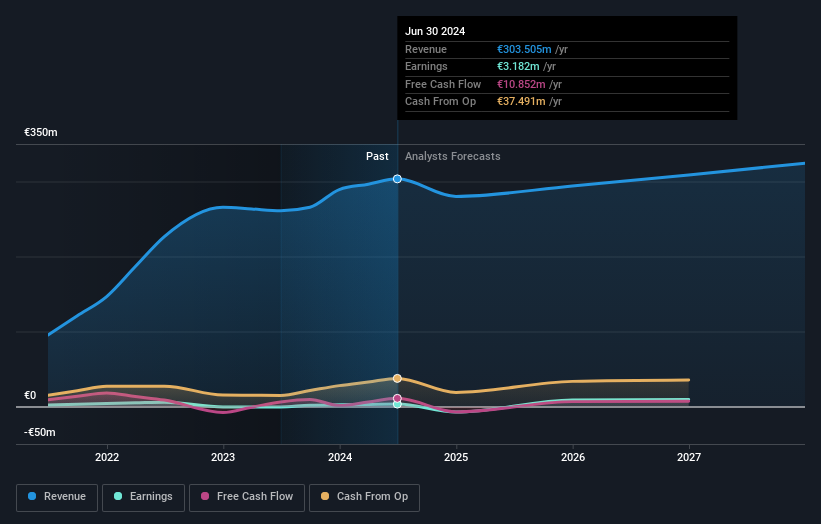The image size is (821, 524).
Task: Click the Analysts Forecasts label
Action: [452, 156]
